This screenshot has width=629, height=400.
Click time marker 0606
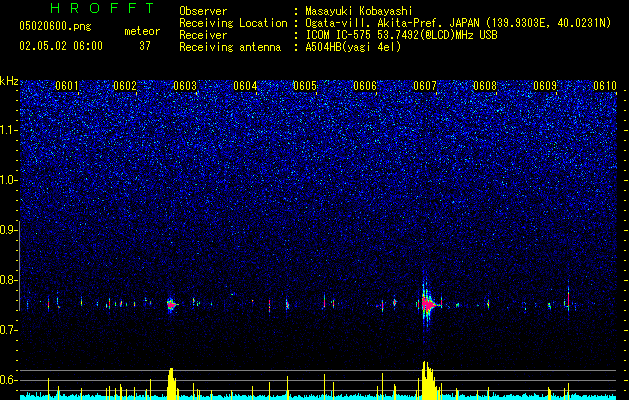pos(365,86)
